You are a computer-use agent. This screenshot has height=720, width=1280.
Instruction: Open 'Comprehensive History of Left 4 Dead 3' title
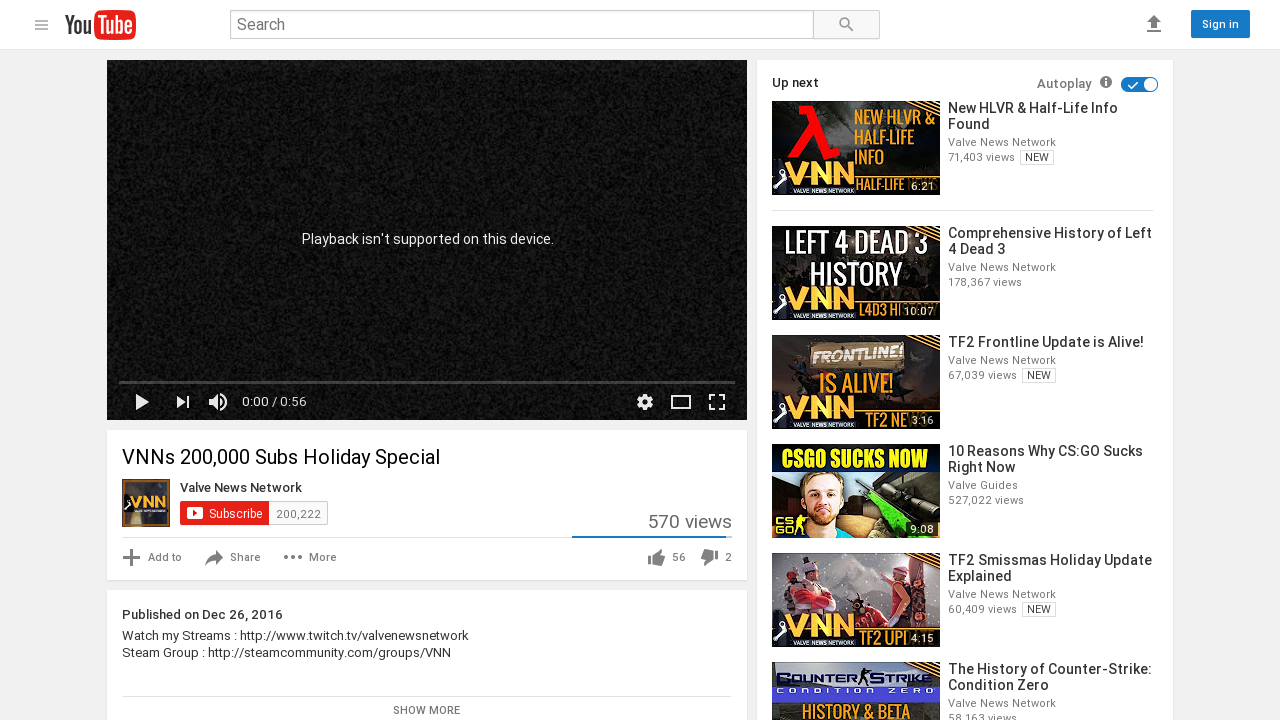tap(1050, 241)
